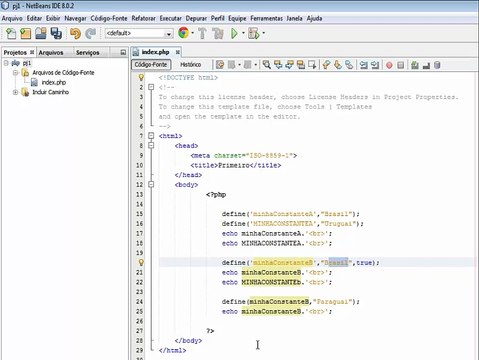Open the <default> configuration dropdown
The image size is (479, 360).
(139, 33)
